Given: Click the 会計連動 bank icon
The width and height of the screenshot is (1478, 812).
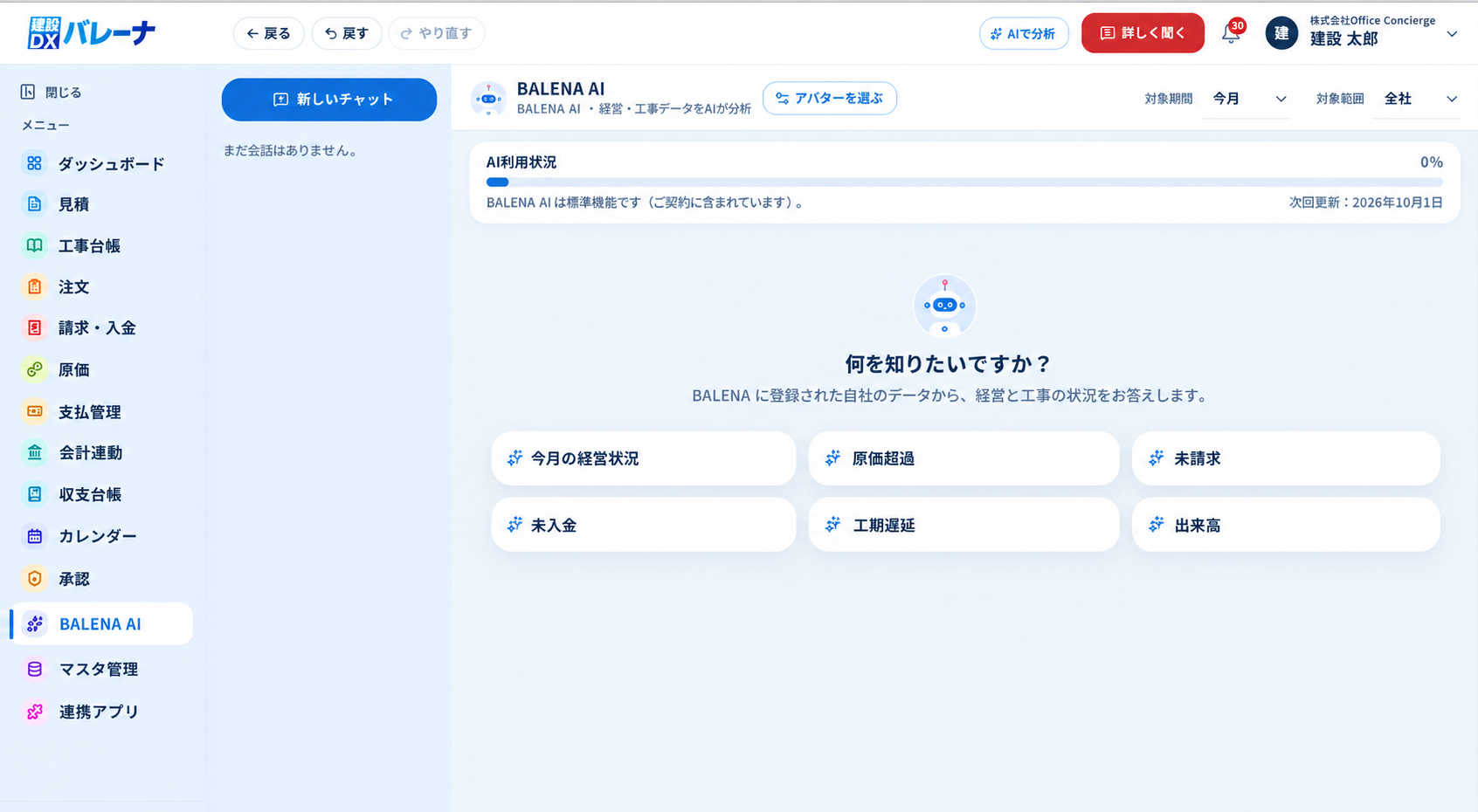Looking at the screenshot, I should [x=34, y=452].
